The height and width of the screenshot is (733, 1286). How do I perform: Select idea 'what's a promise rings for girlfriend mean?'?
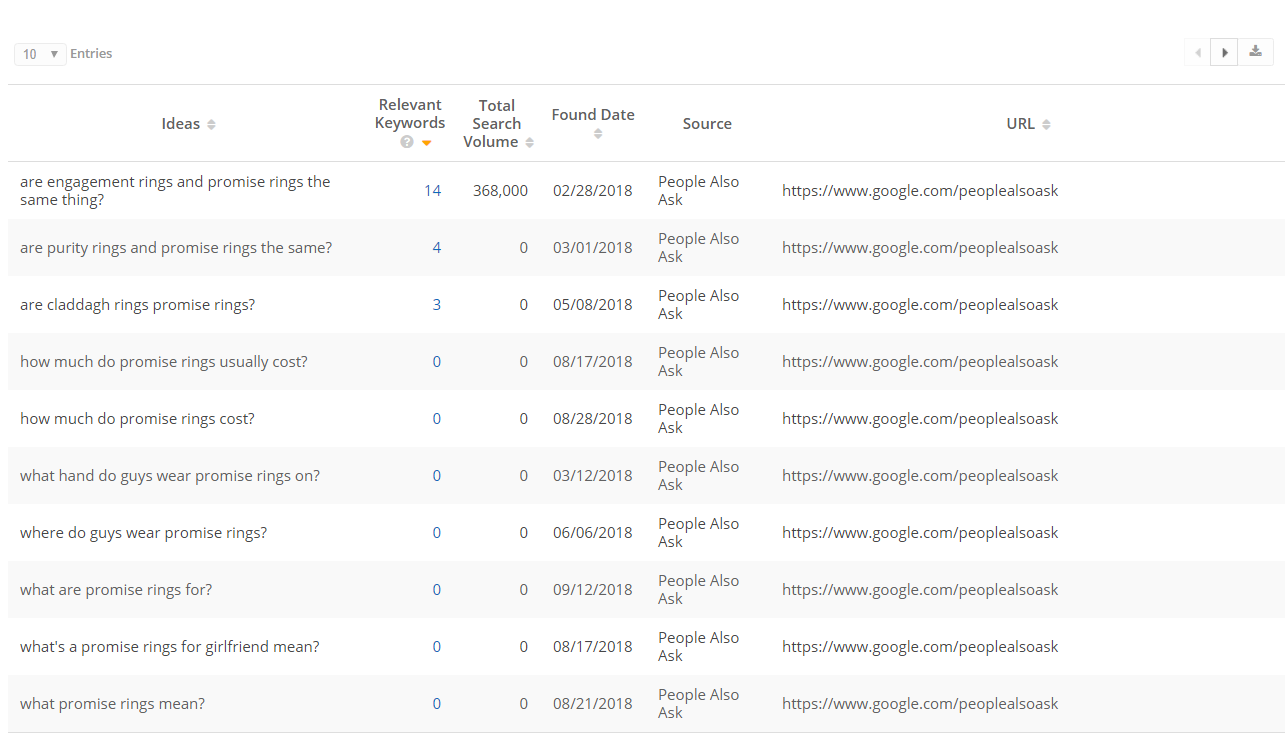point(170,646)
